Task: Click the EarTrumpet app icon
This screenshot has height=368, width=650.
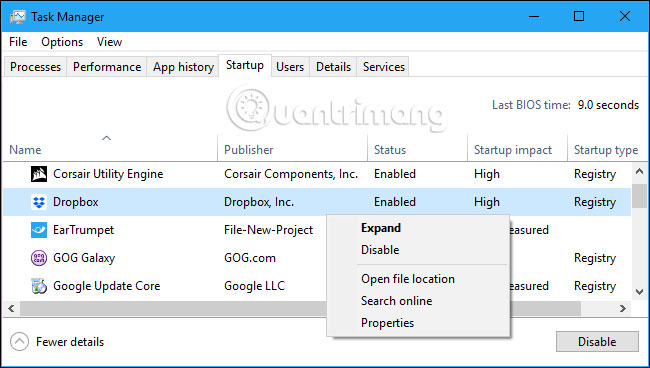Action: click(39, 230)
